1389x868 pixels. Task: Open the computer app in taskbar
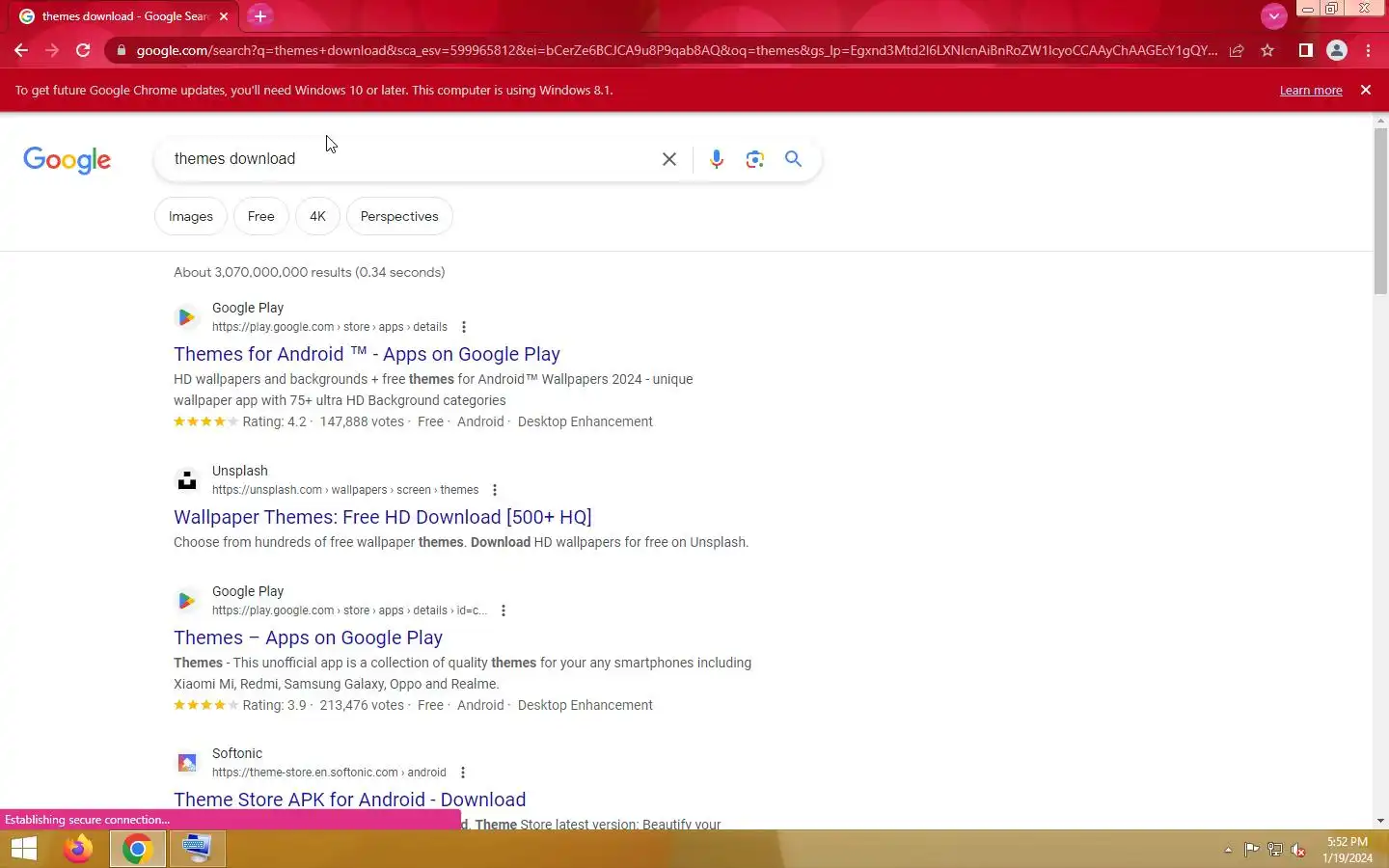[x=197, y=849]
